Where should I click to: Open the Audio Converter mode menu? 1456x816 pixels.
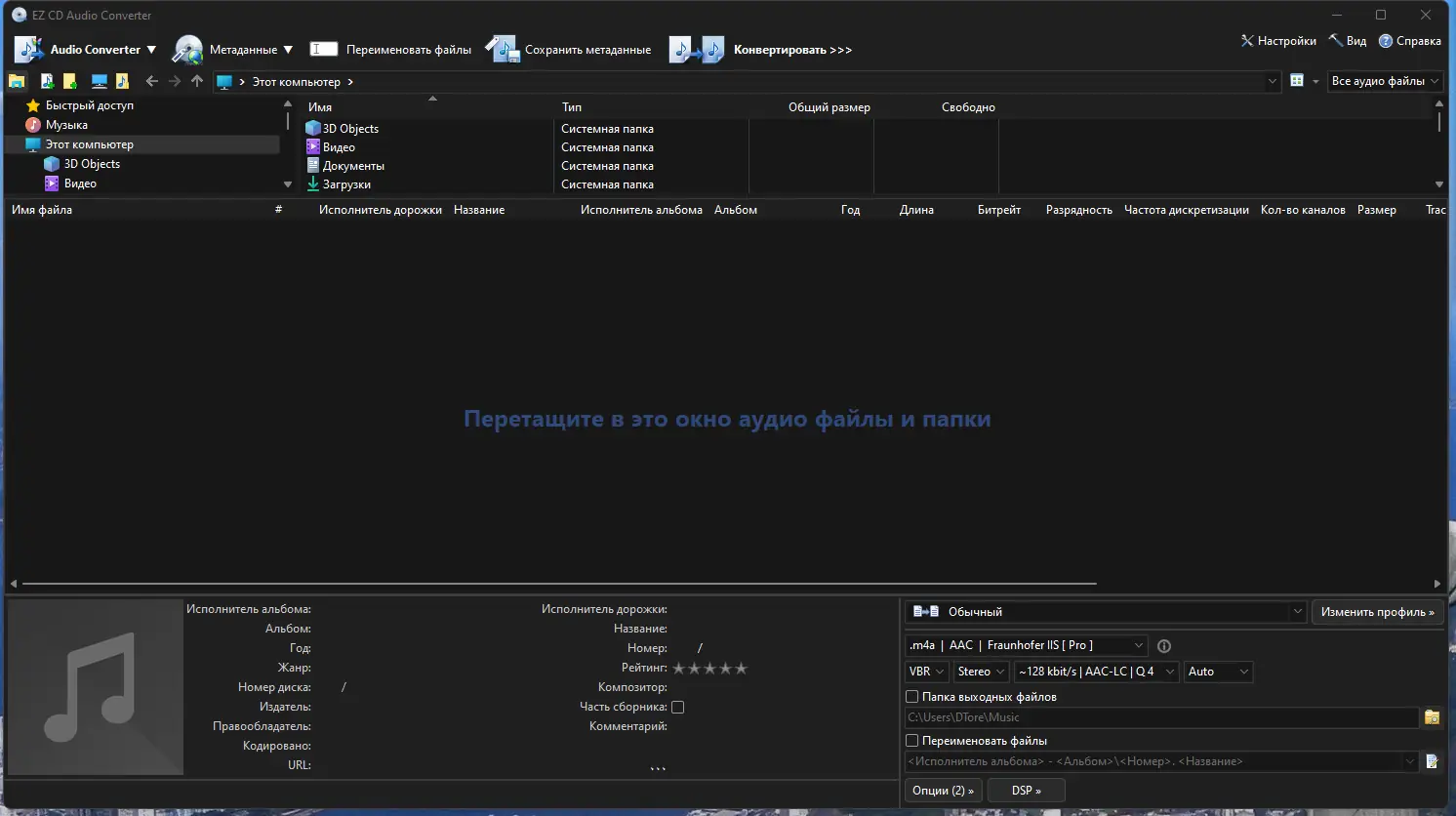coord(86,49)
